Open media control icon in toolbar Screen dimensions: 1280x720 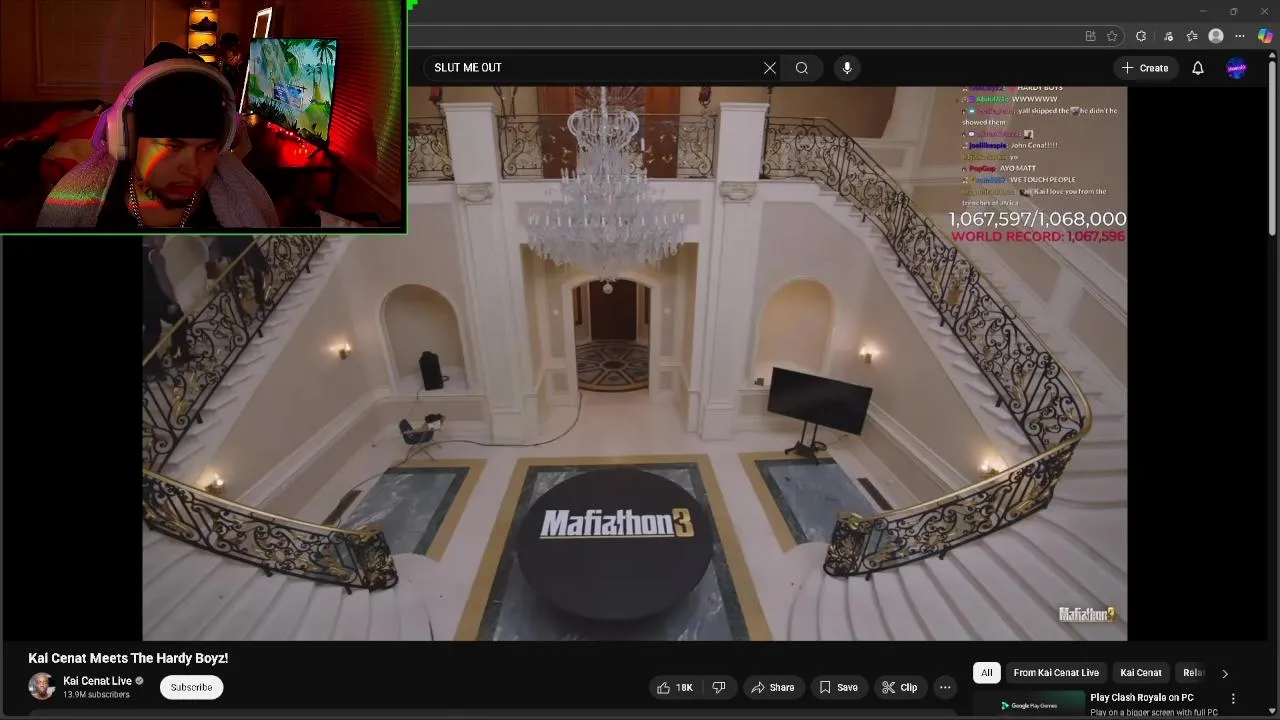click(x=1168, y=36)
